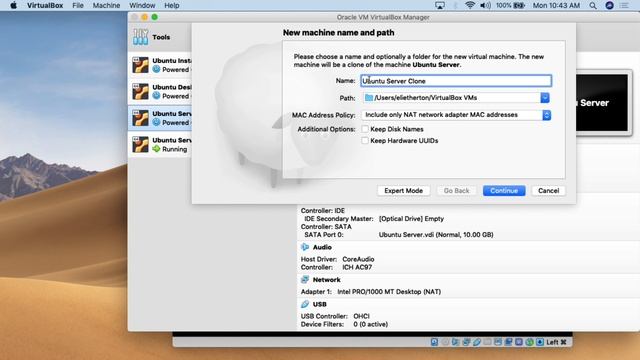Click the hard disk activity status icon
The width and height of the screenshot is (640, 360).
coord(434,342)
